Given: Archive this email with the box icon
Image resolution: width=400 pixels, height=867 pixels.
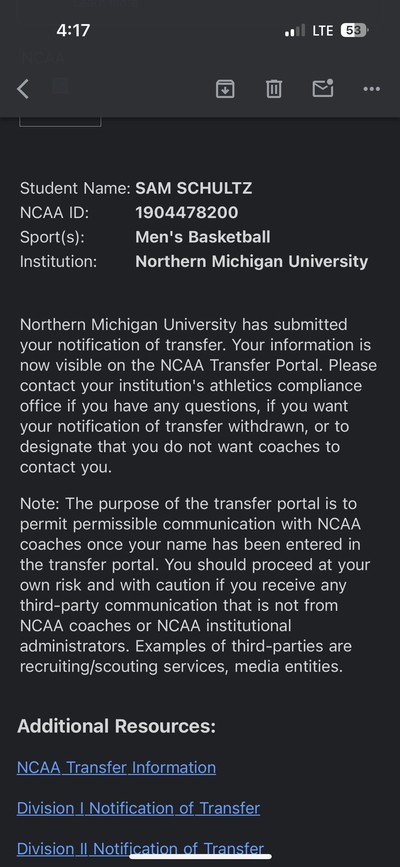Looking at the screenshot, I should 225,88.
